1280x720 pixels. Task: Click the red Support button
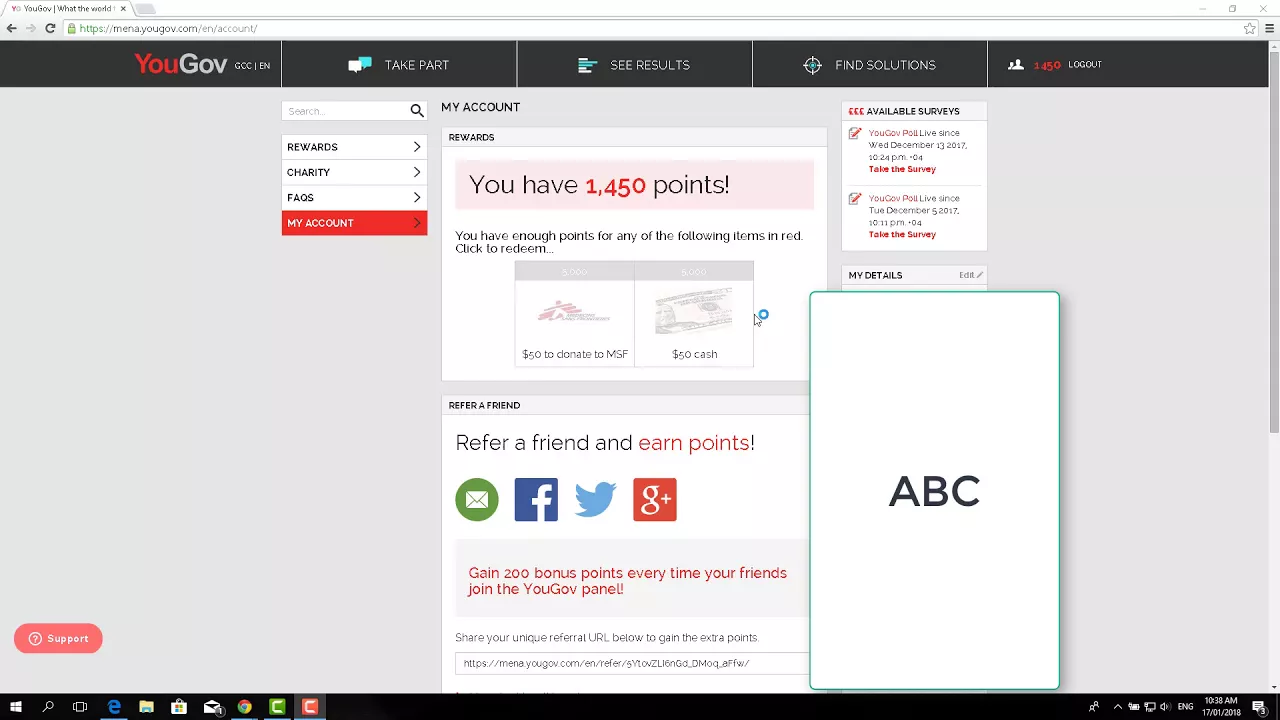coord(58,638)
